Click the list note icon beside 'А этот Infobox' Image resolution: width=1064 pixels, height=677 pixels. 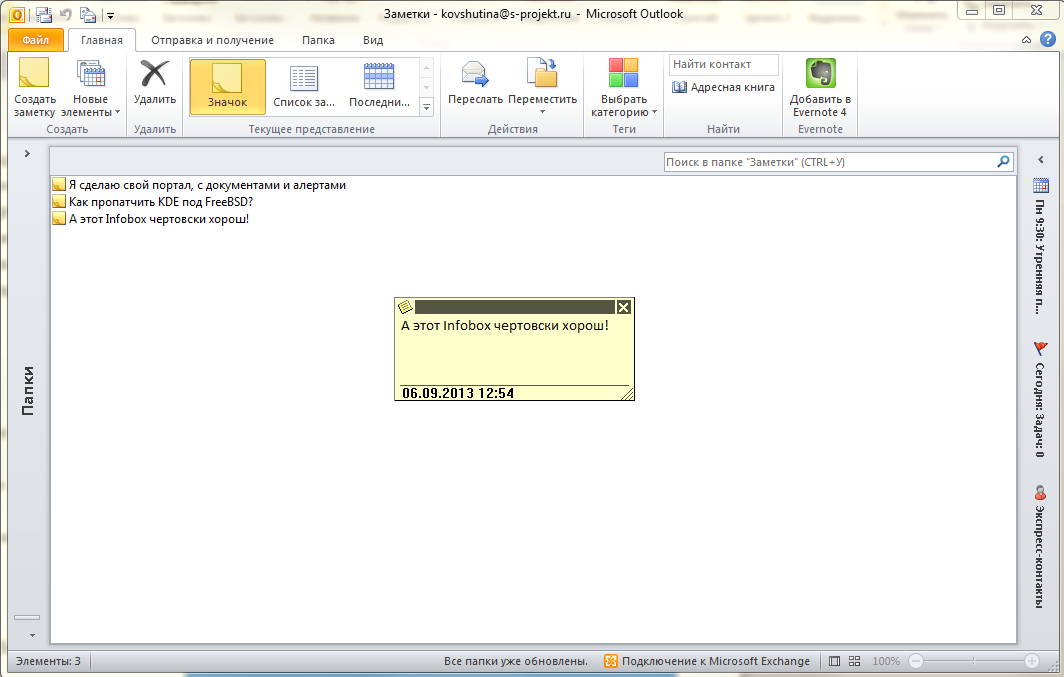tap(59, 218)
